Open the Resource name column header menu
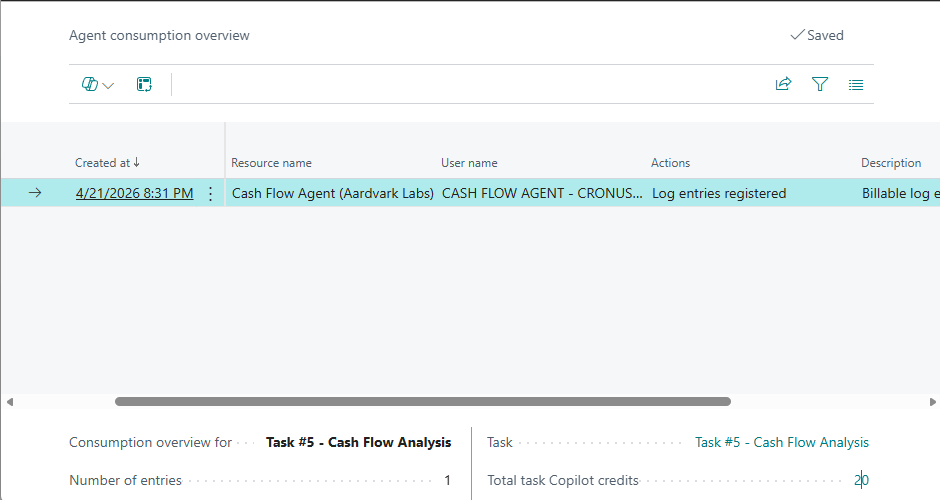Viewport: 940px width, 500px height. pyautogui.click(x=271, y=163)
